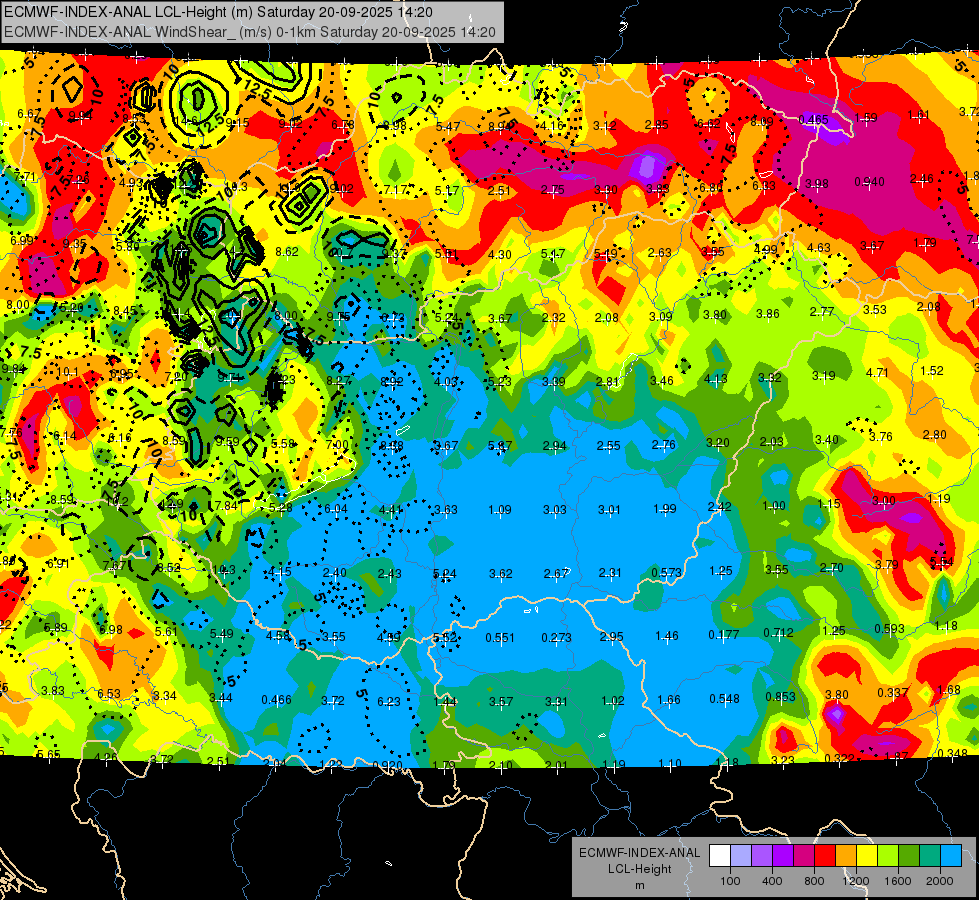Click the wind shear value 1.46
The height and width of the screenshot is (900, 979).
pos(667,636)
